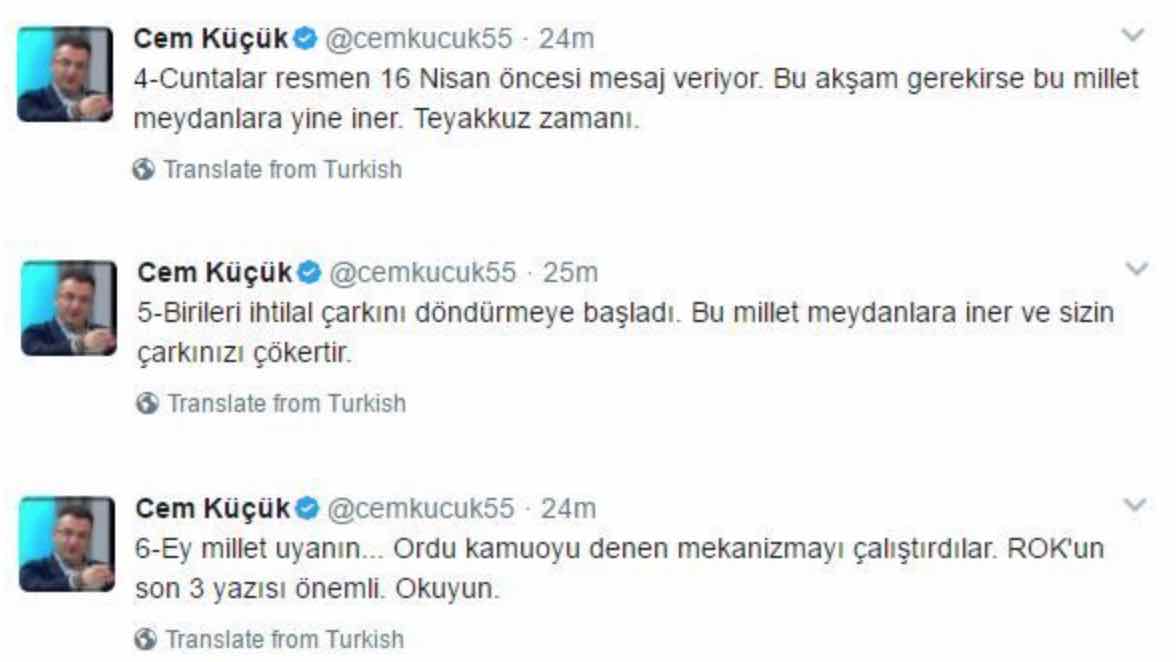Click the globe icon under the 5-Birileri tweet
Image resolution: width=1176 pixels, height=662 pixels.
click(x=147, y=404)
